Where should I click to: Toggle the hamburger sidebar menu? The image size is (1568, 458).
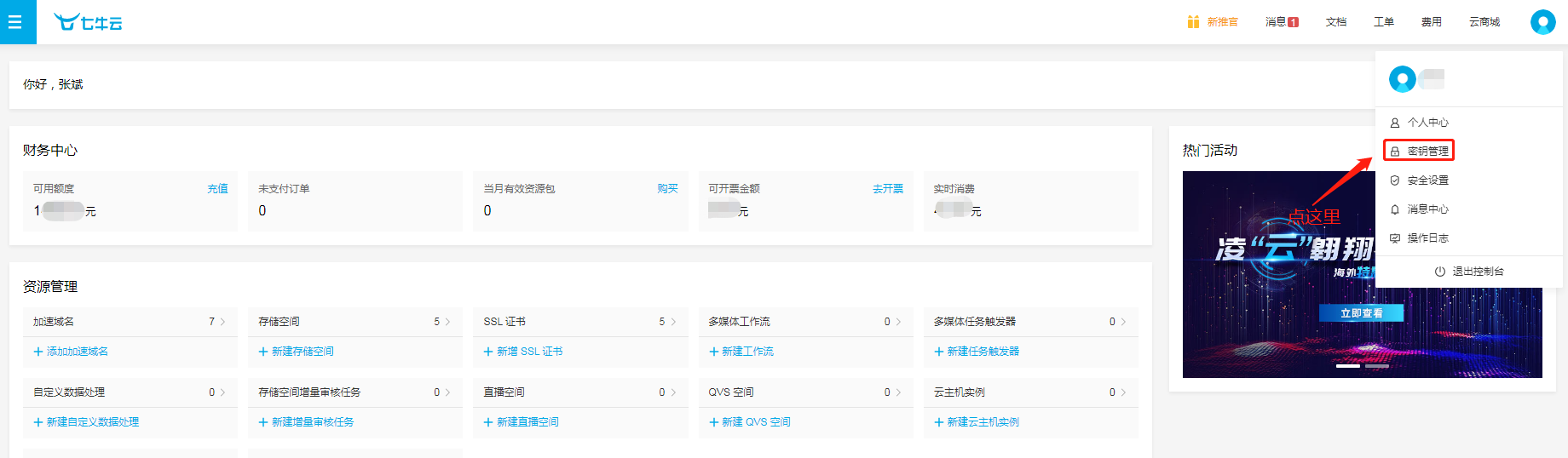coord(15,22)
